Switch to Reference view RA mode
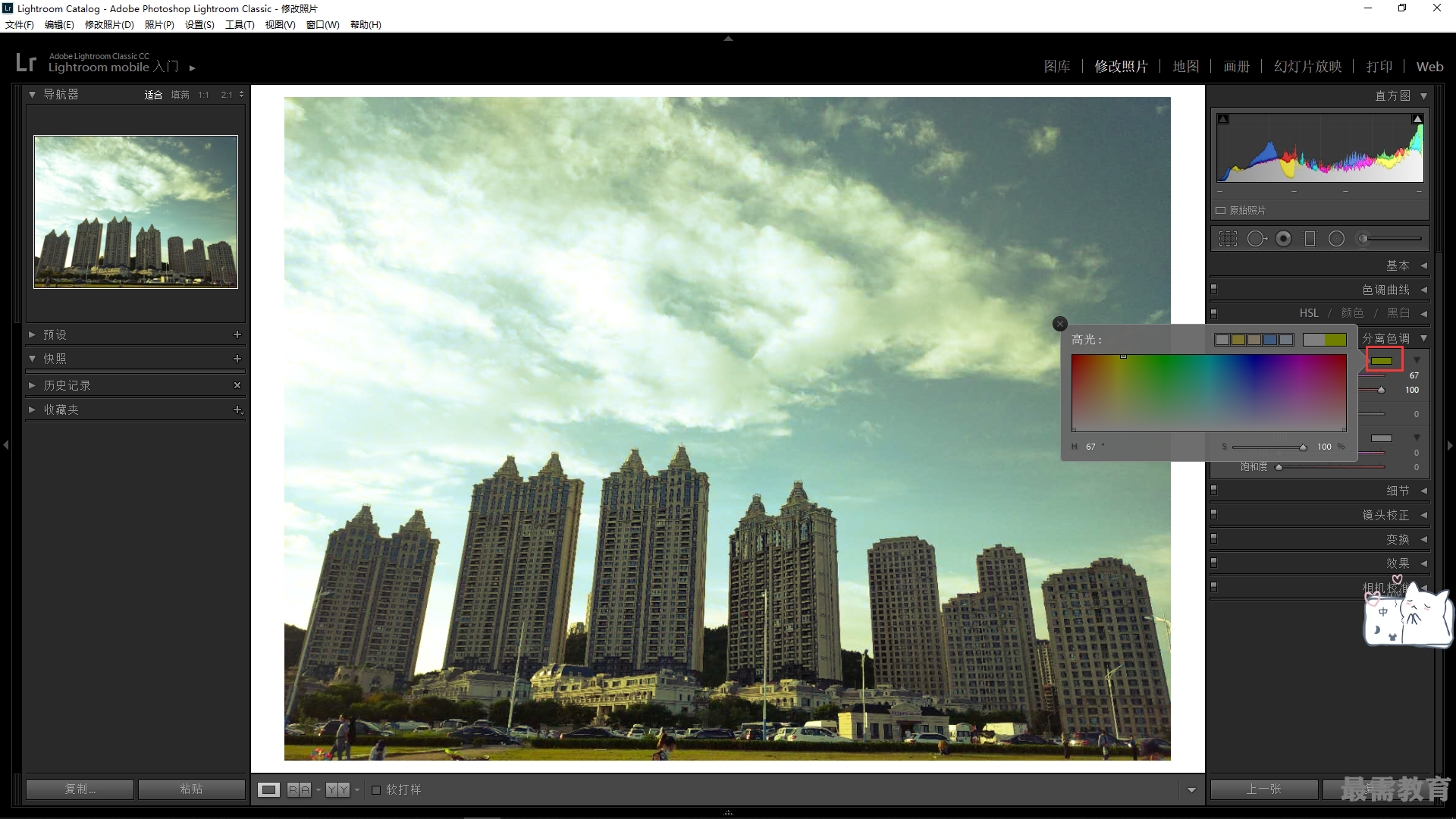1456x819 pixels. click(299, 790)
